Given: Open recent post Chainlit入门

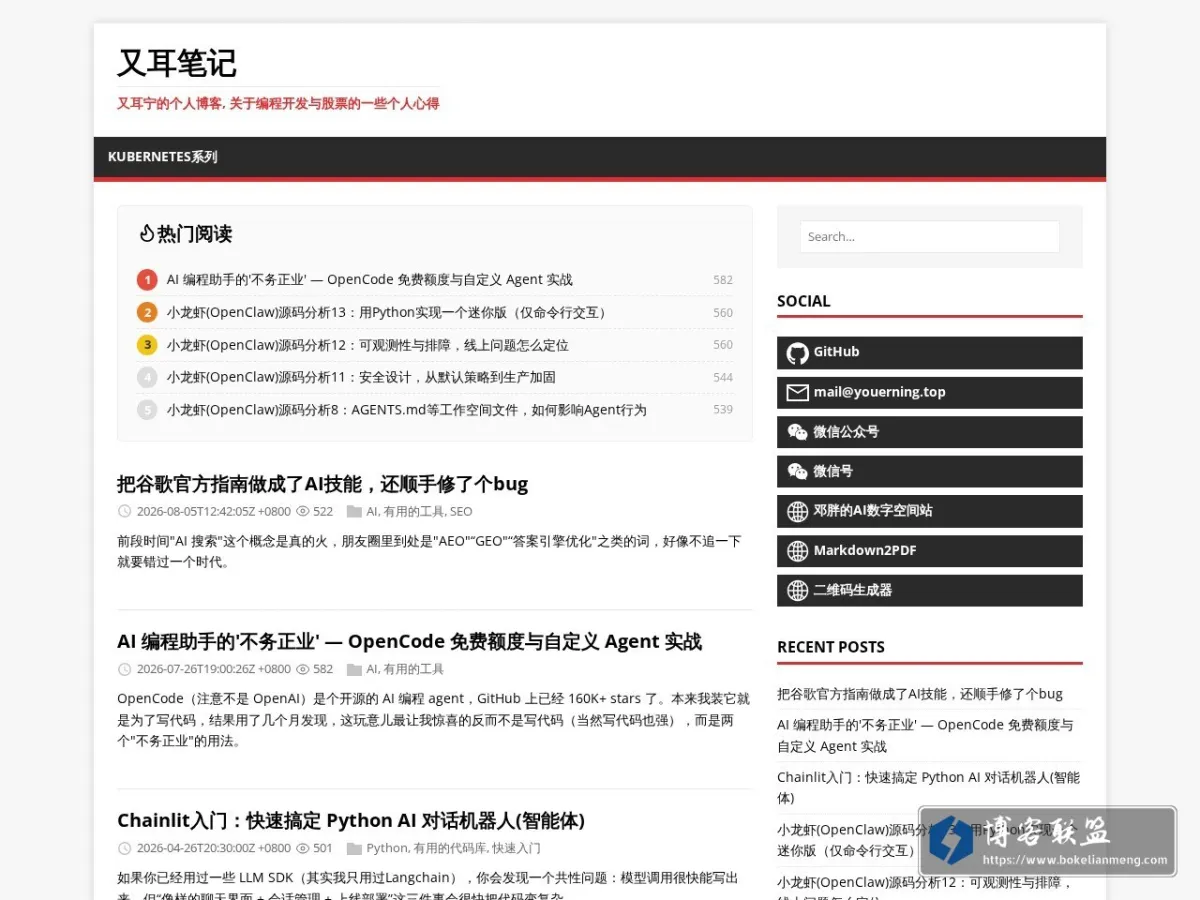Looking at the screenshot, I should [x=928, y=787].
